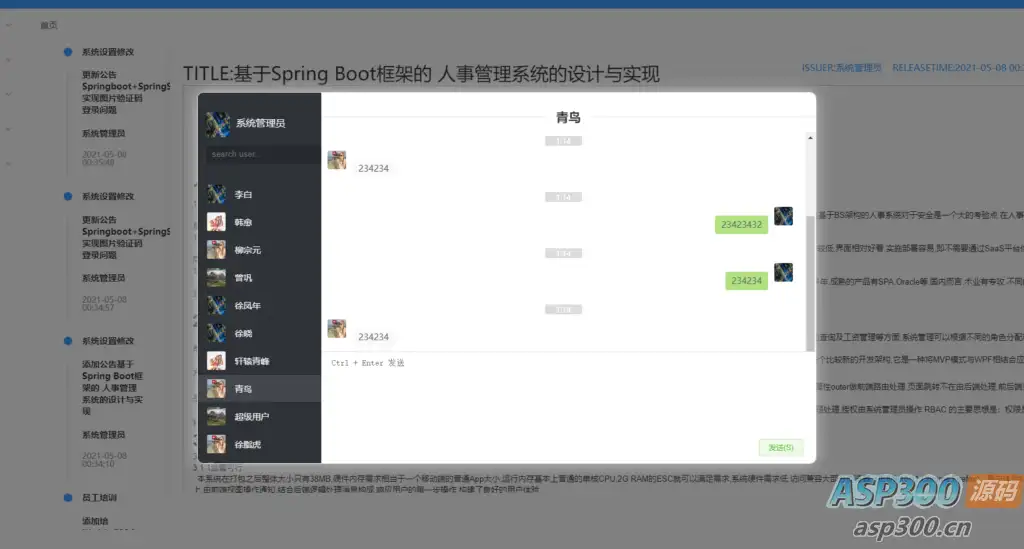The width and height of the screenshot is (1024, 549).
Task: Focus the search user field
Action: pyautogui.click(x=261, y=154)
